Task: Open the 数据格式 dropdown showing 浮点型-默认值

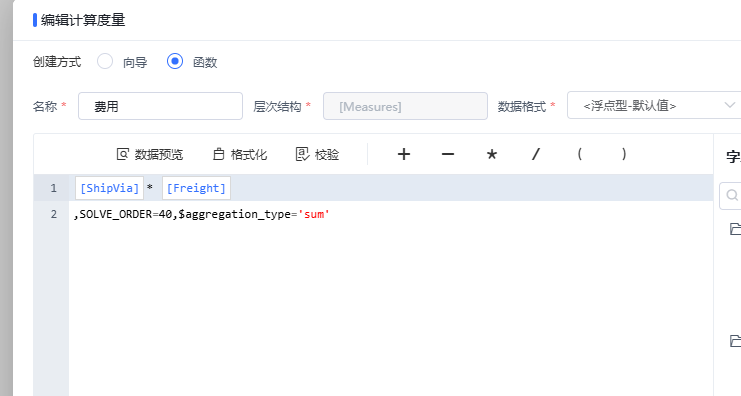Action: tap(654, 105)
